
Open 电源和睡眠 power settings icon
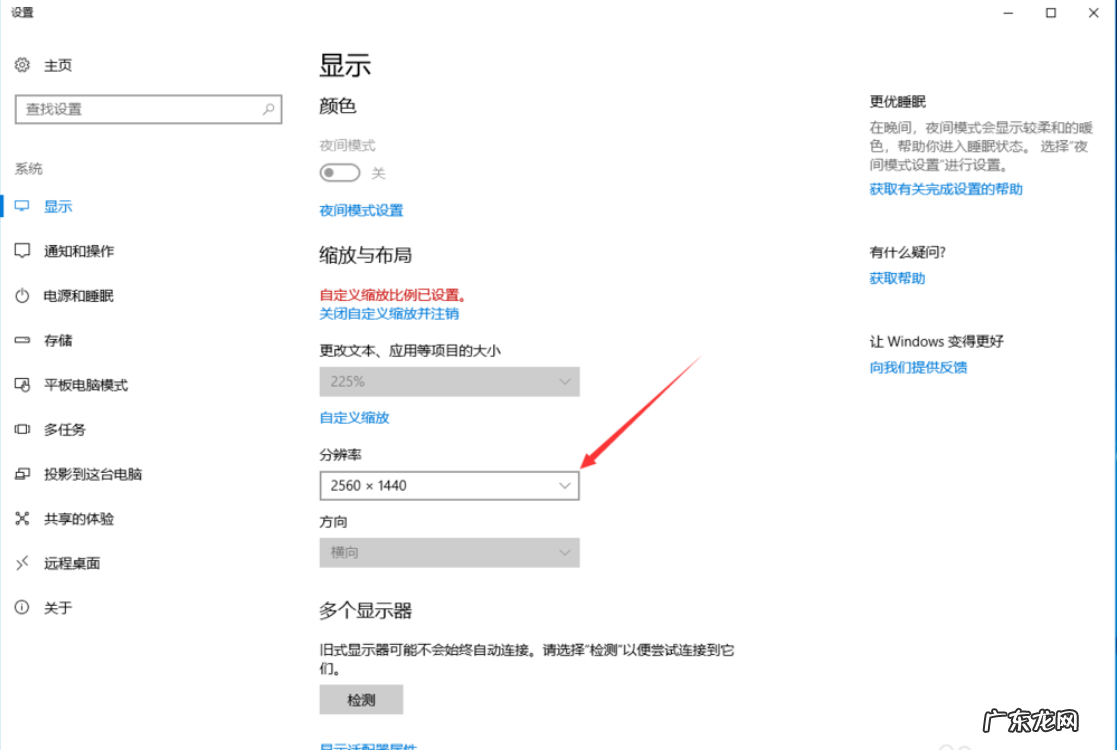pos(22,295)
